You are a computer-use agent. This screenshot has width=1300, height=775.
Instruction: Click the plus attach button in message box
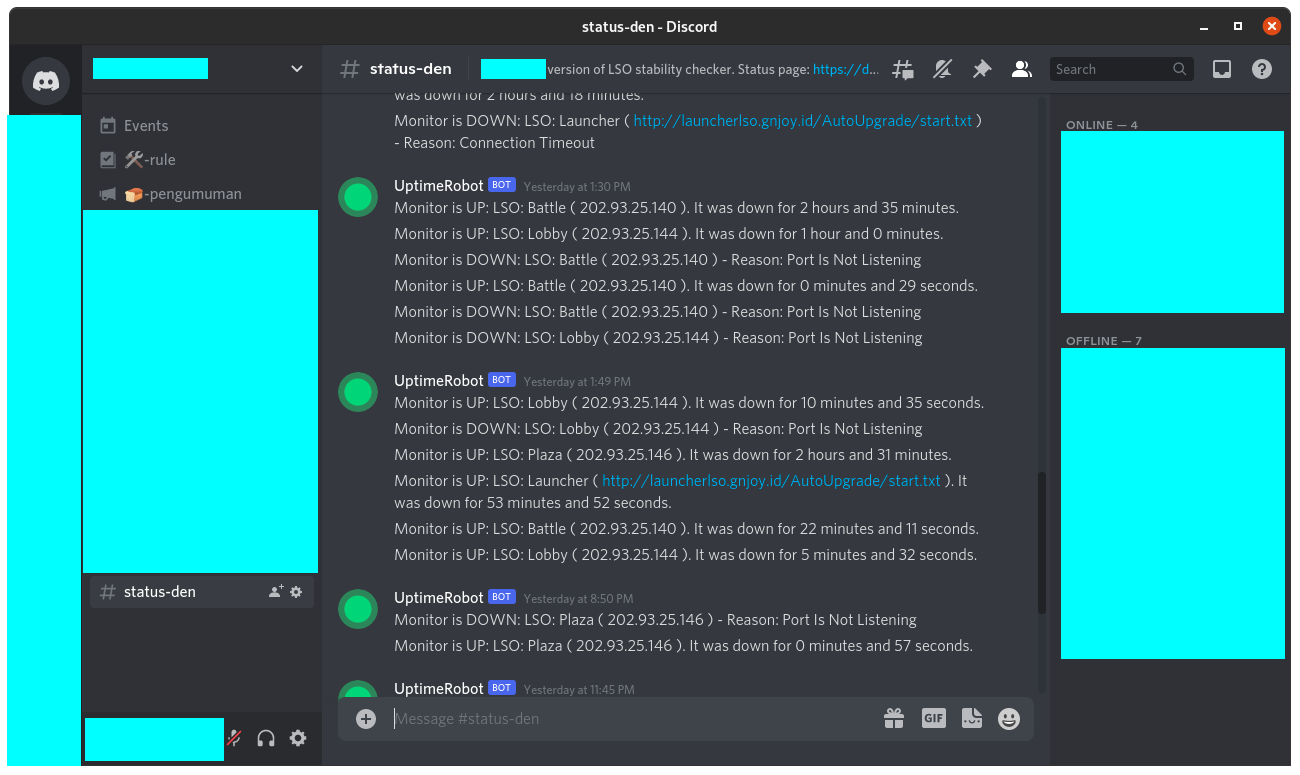366,719
